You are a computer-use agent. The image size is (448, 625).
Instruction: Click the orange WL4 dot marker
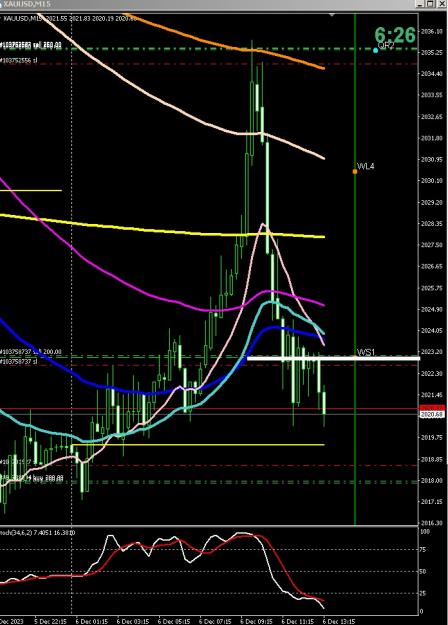[355, 171]
